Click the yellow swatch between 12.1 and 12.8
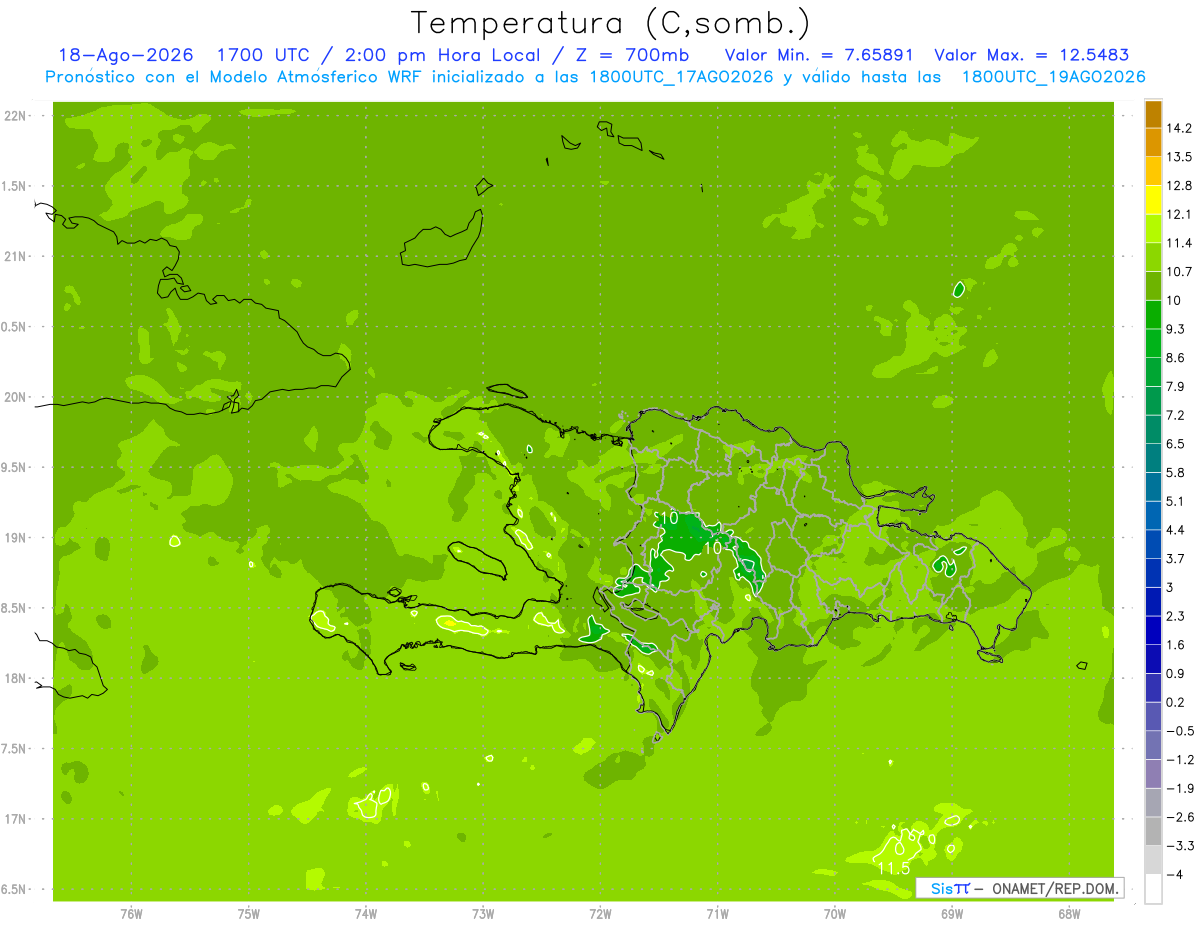Screen dimensions: 1200x927 1153,200
